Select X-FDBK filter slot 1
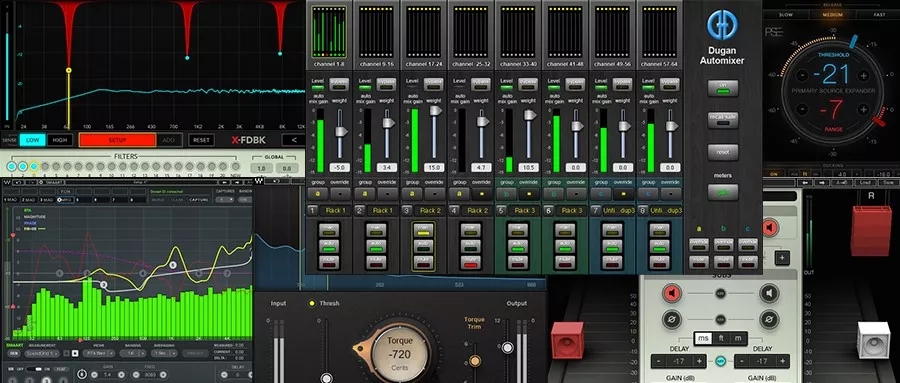Viewport: 900px width, 383px height. coord(11,167)
